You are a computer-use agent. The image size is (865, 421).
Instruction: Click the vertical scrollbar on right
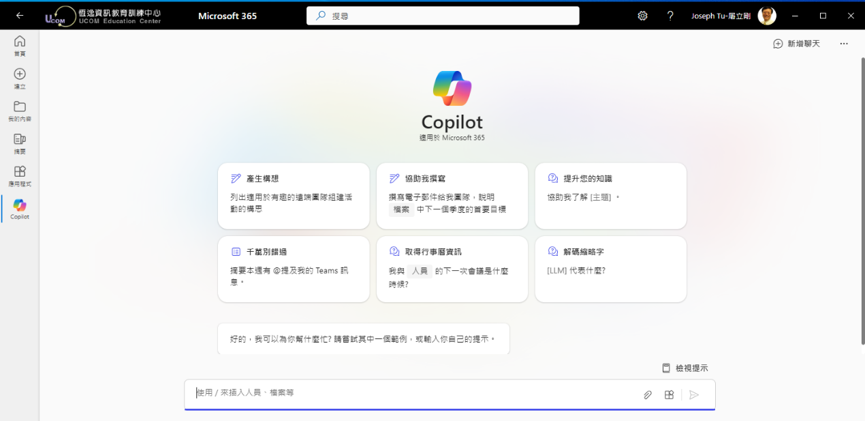coord(862,201)
